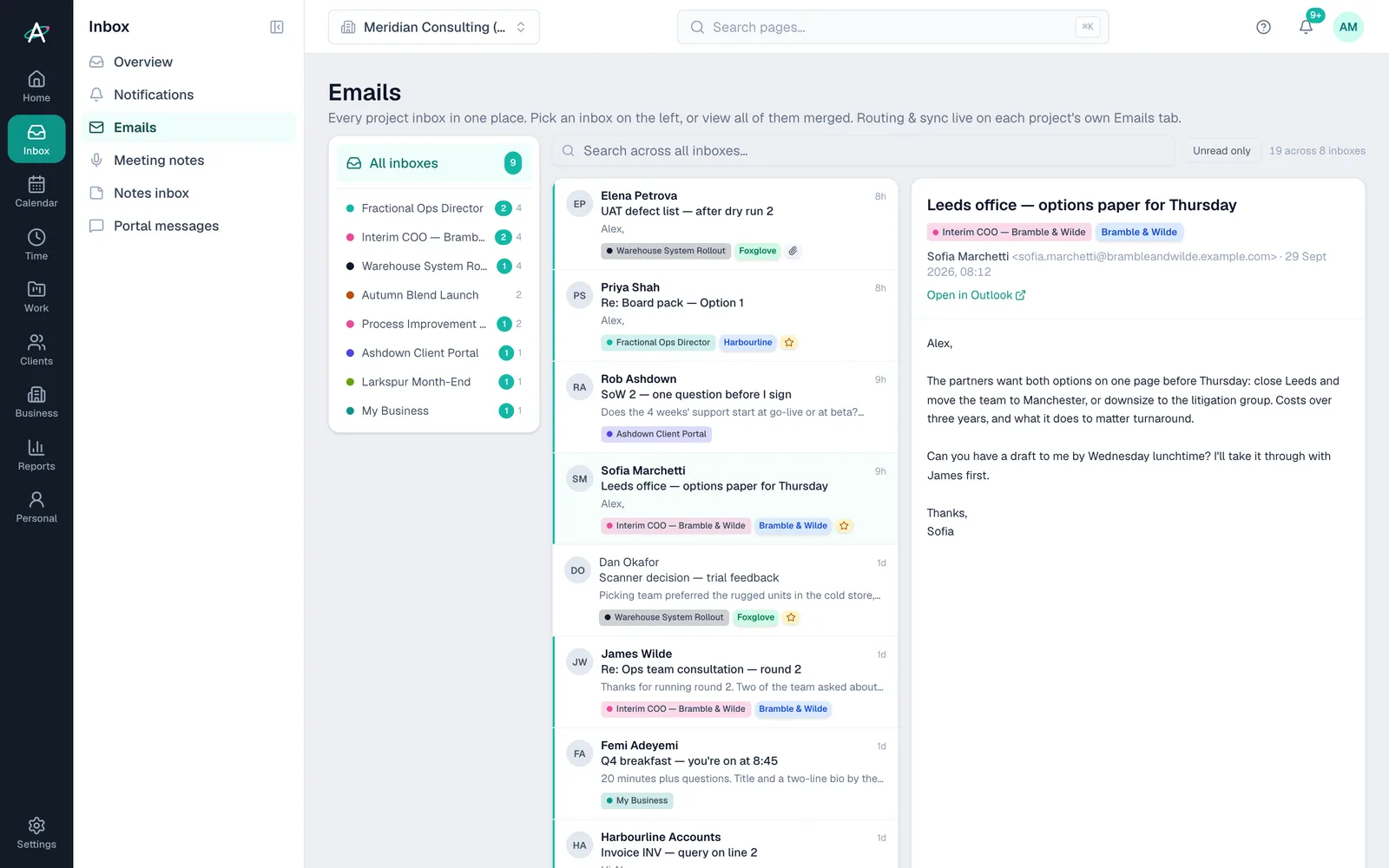Open the Meridian Consulting workspace dropdown
1389x868 pixels.
(x=434, y=27)
